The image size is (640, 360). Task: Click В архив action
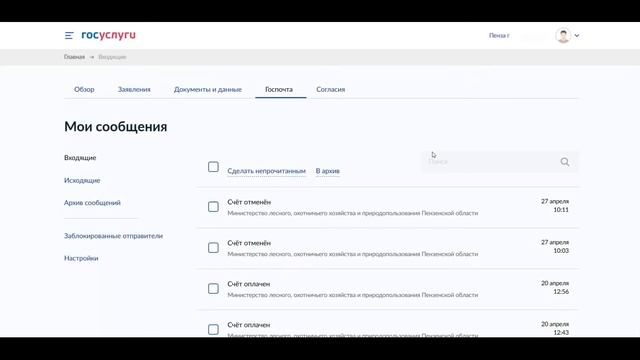pyautogui.click(x=328, y=171)
